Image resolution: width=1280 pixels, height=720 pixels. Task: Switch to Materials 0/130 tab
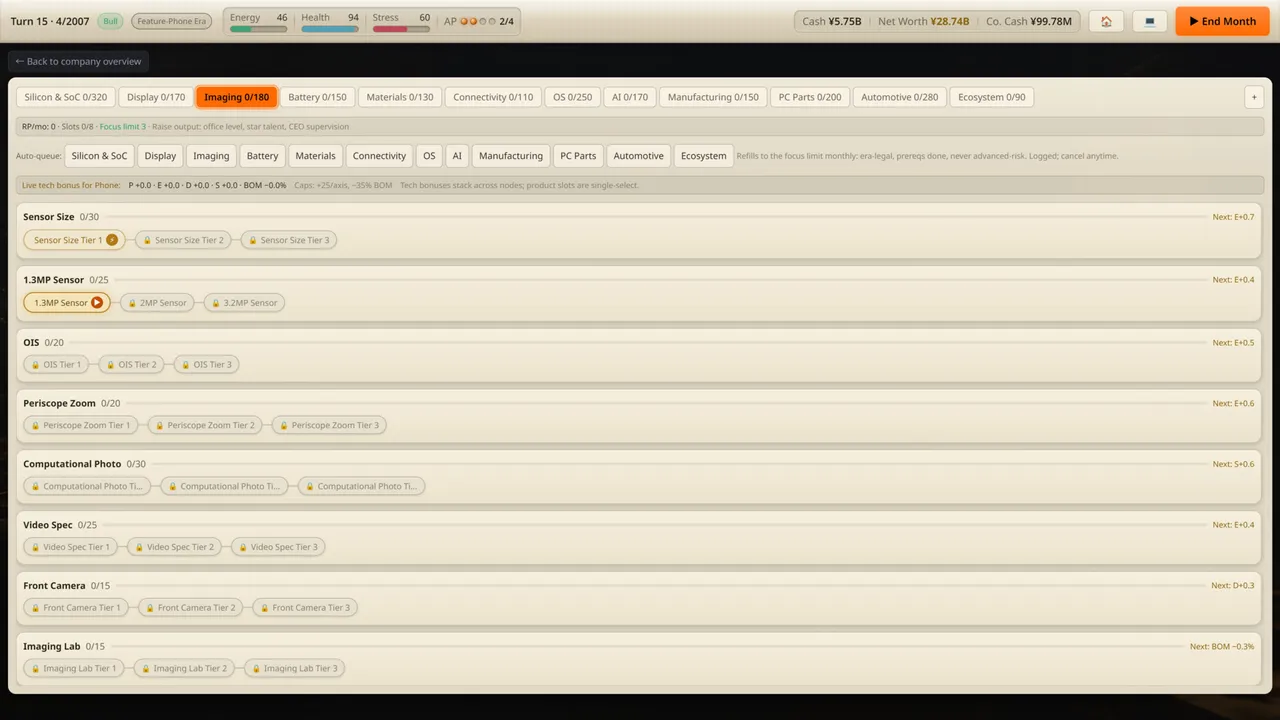click(400, 97)
